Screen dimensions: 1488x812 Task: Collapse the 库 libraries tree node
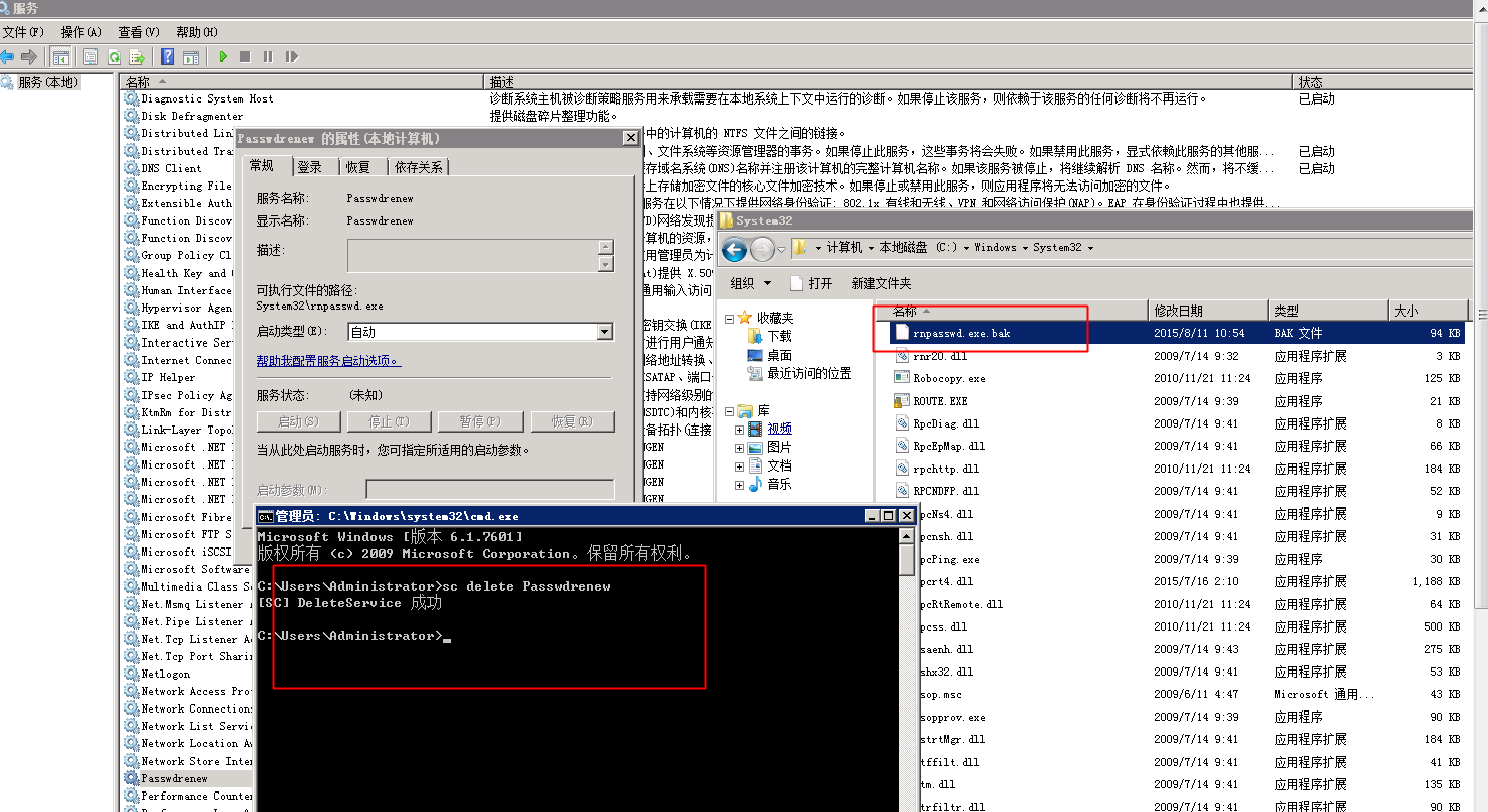729,411
